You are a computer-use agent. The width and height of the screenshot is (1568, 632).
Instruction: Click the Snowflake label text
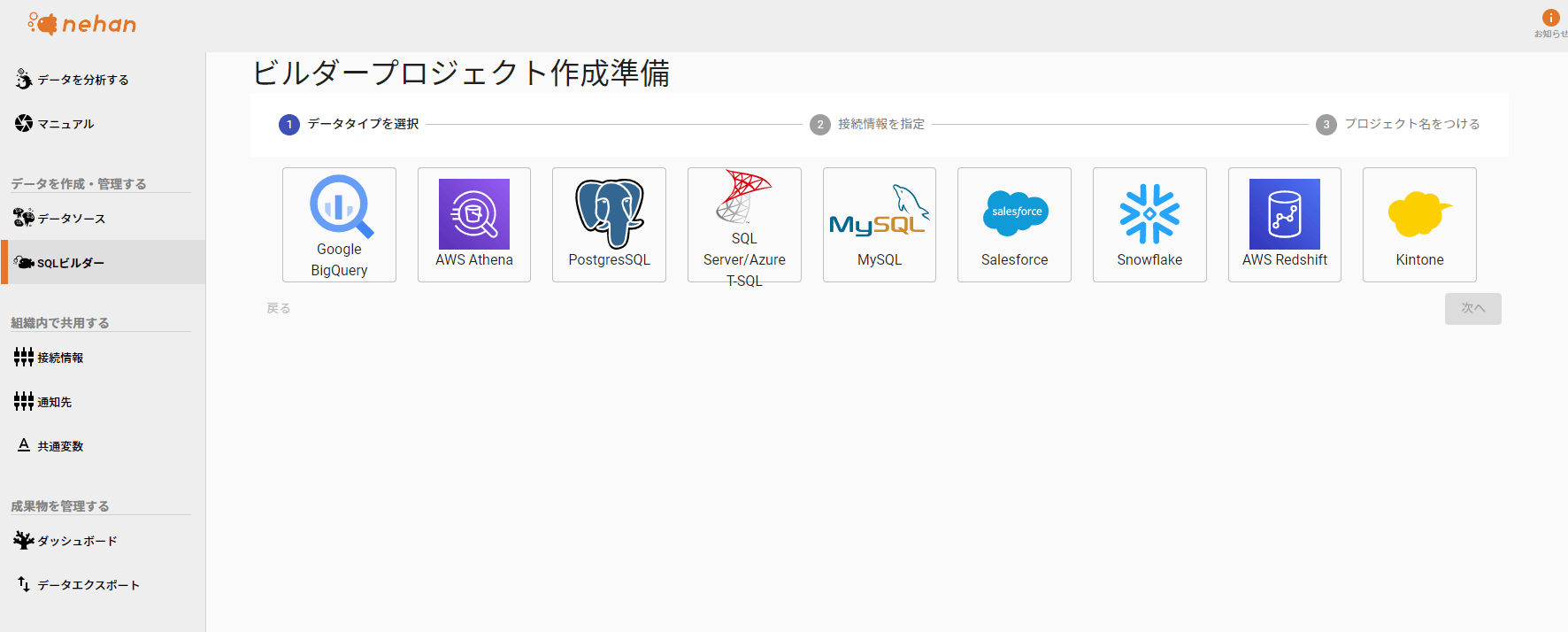(x=1149, y=259)
